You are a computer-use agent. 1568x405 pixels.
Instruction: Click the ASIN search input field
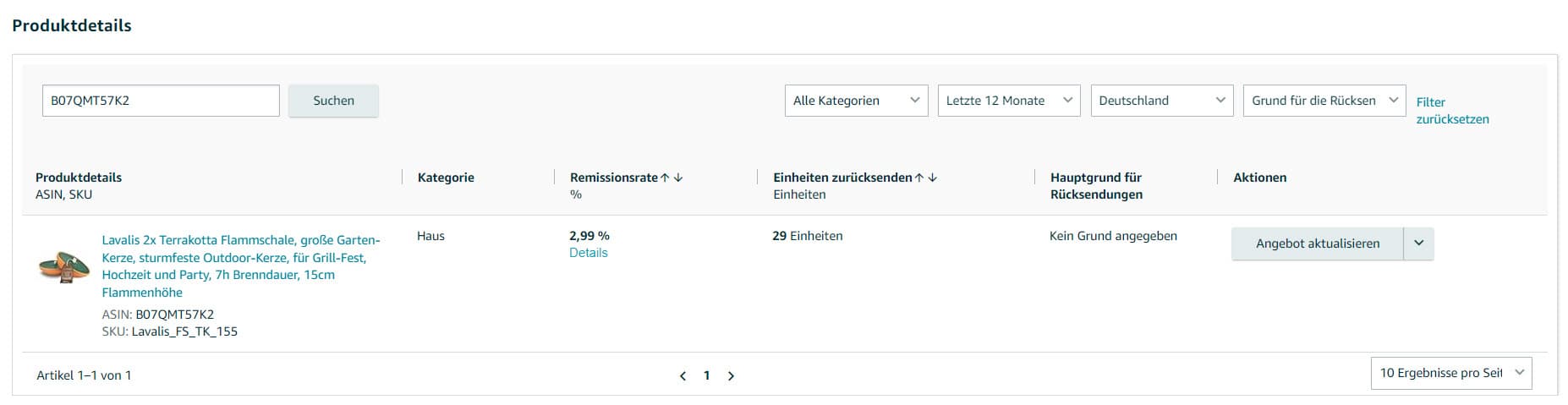(161, 101)
